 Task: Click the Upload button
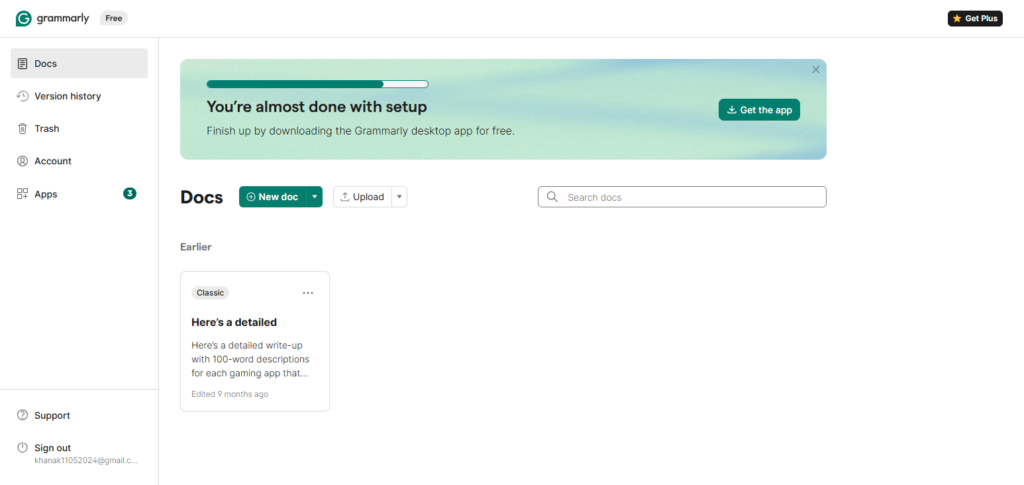point(362,196)
